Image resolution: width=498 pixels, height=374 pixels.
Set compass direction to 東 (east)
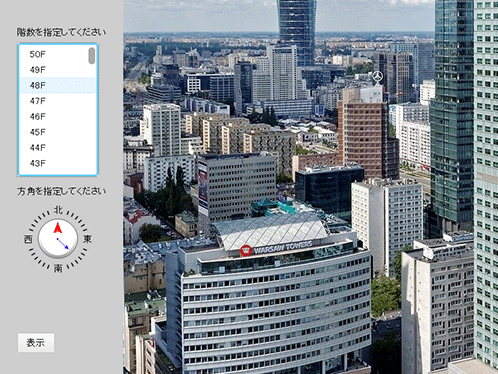click(x=87, y=239)
